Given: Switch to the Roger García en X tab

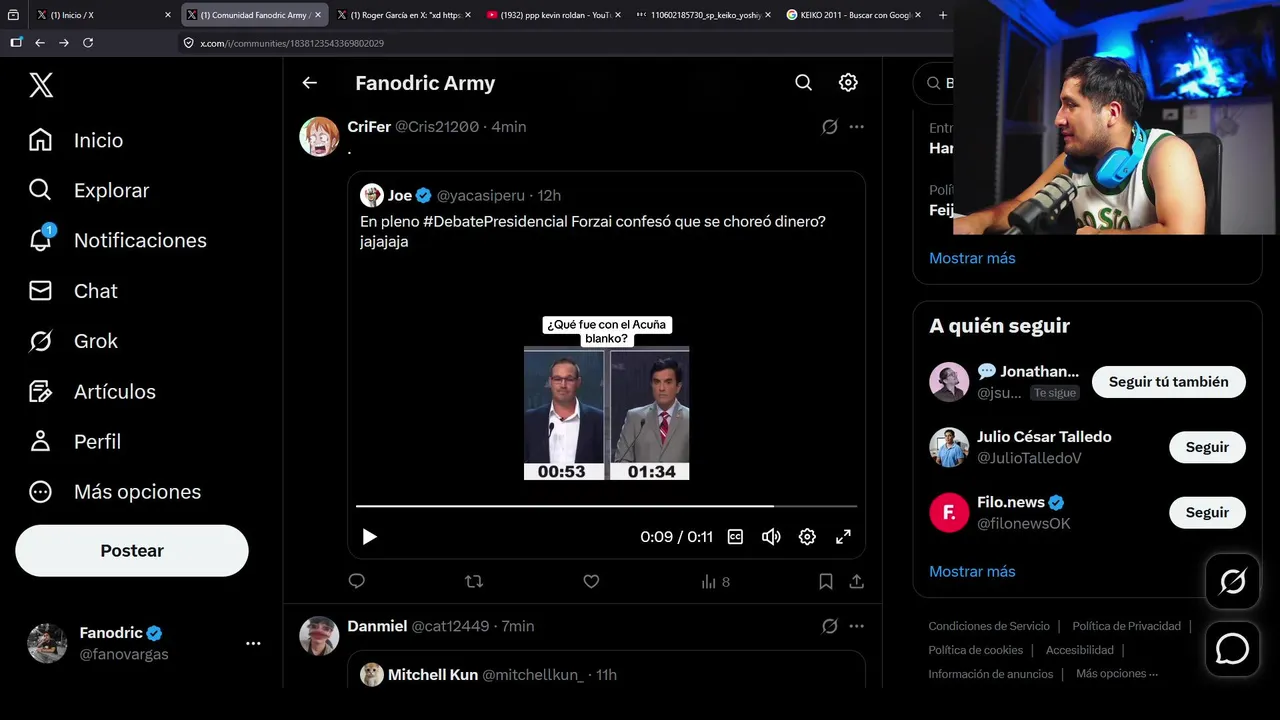Looking at the screenshot, I should [x=402, y=15].
